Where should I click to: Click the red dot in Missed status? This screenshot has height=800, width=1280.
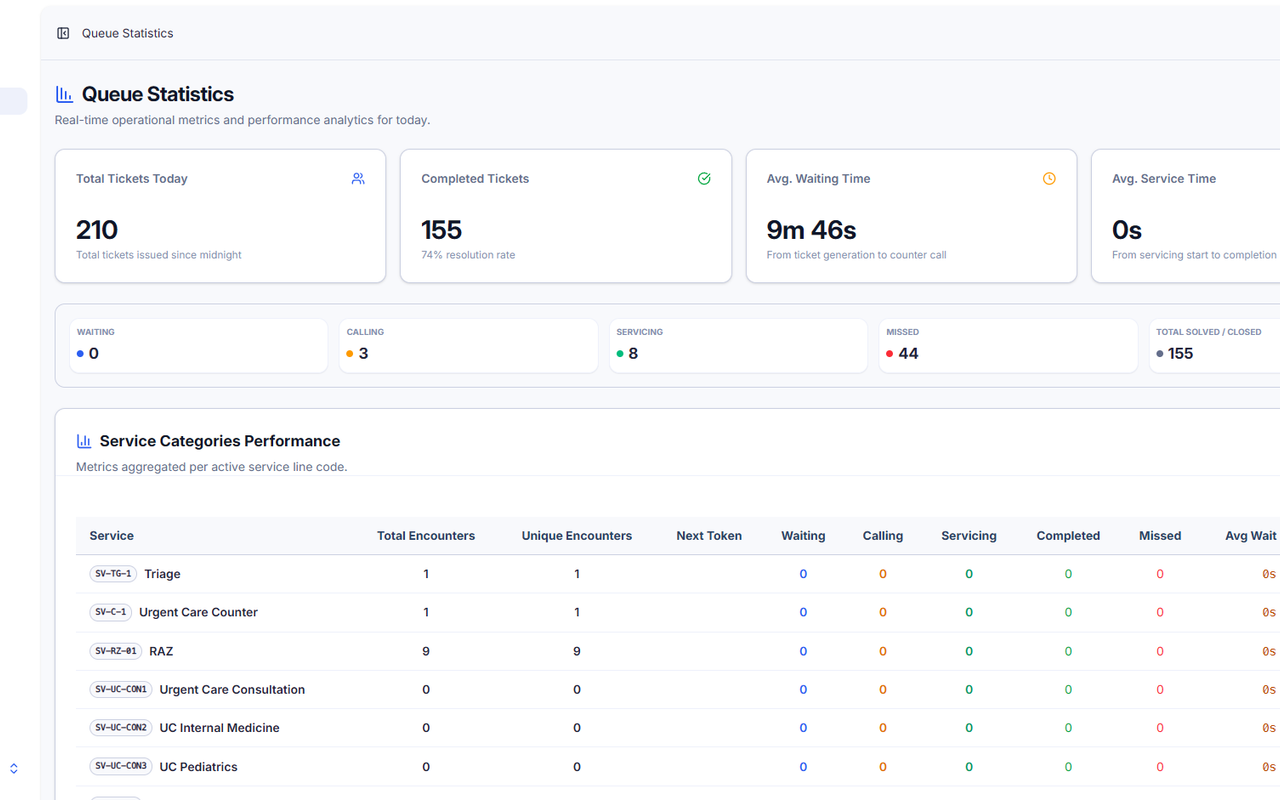pos(890,354)
